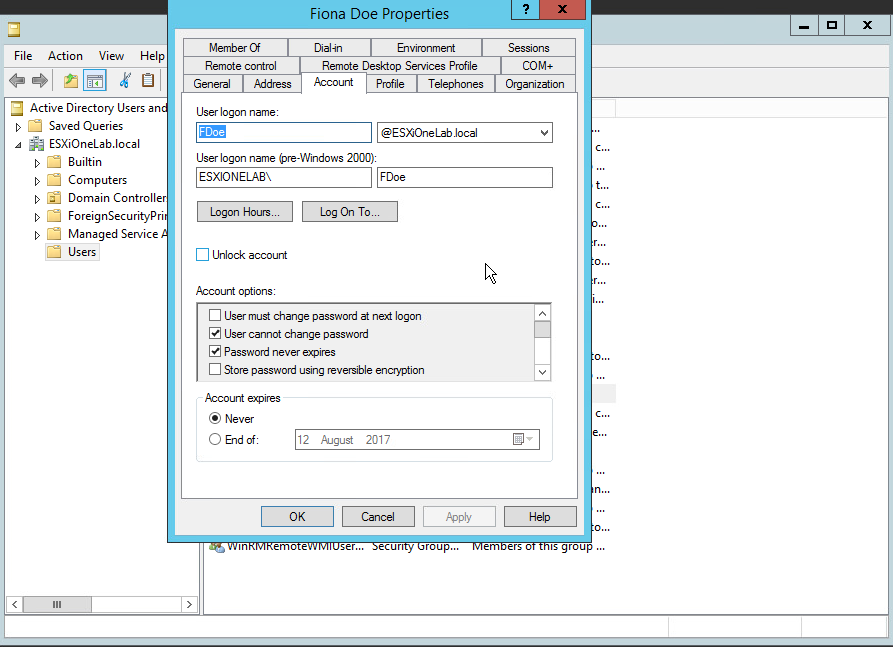Open the Action menu
Image resolution: width=893 pixels, height=647 pixels.
pyautogui.click(x=65, y=55)
